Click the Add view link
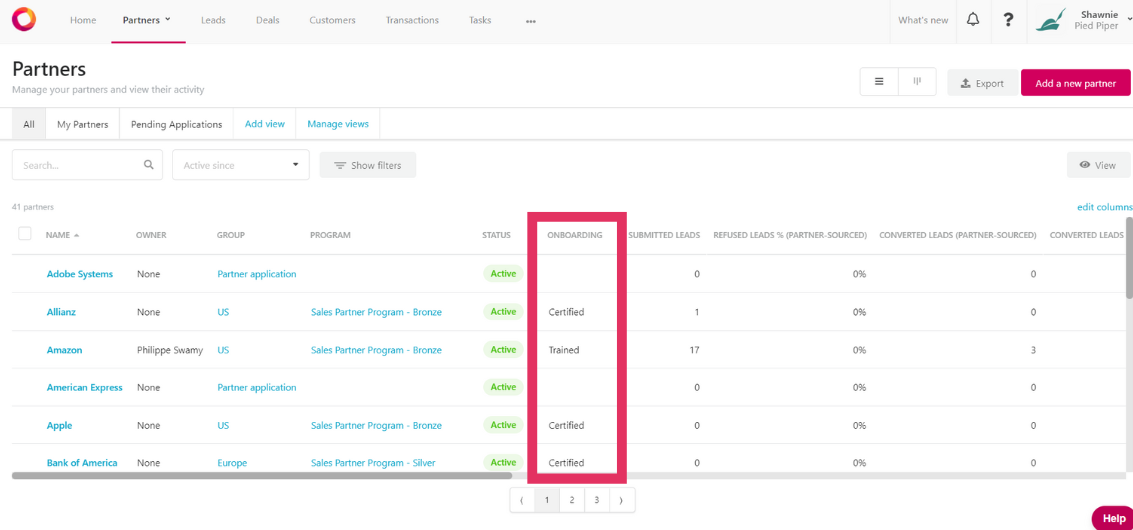Image resolution: width=1133 pixels, height=530 pixels. (x=264, y=124)
